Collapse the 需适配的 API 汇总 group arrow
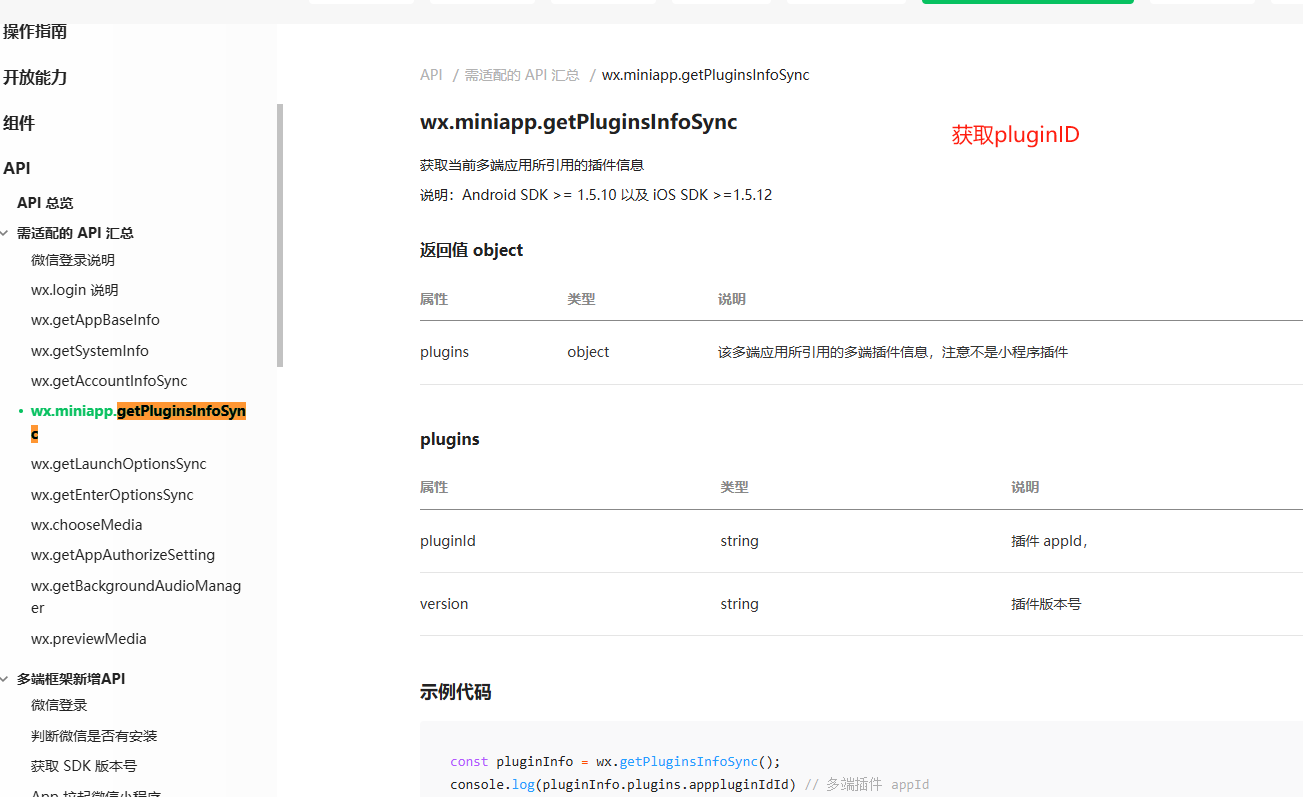The height and width of the screenshot is (797, 1303). coord(5,233)
